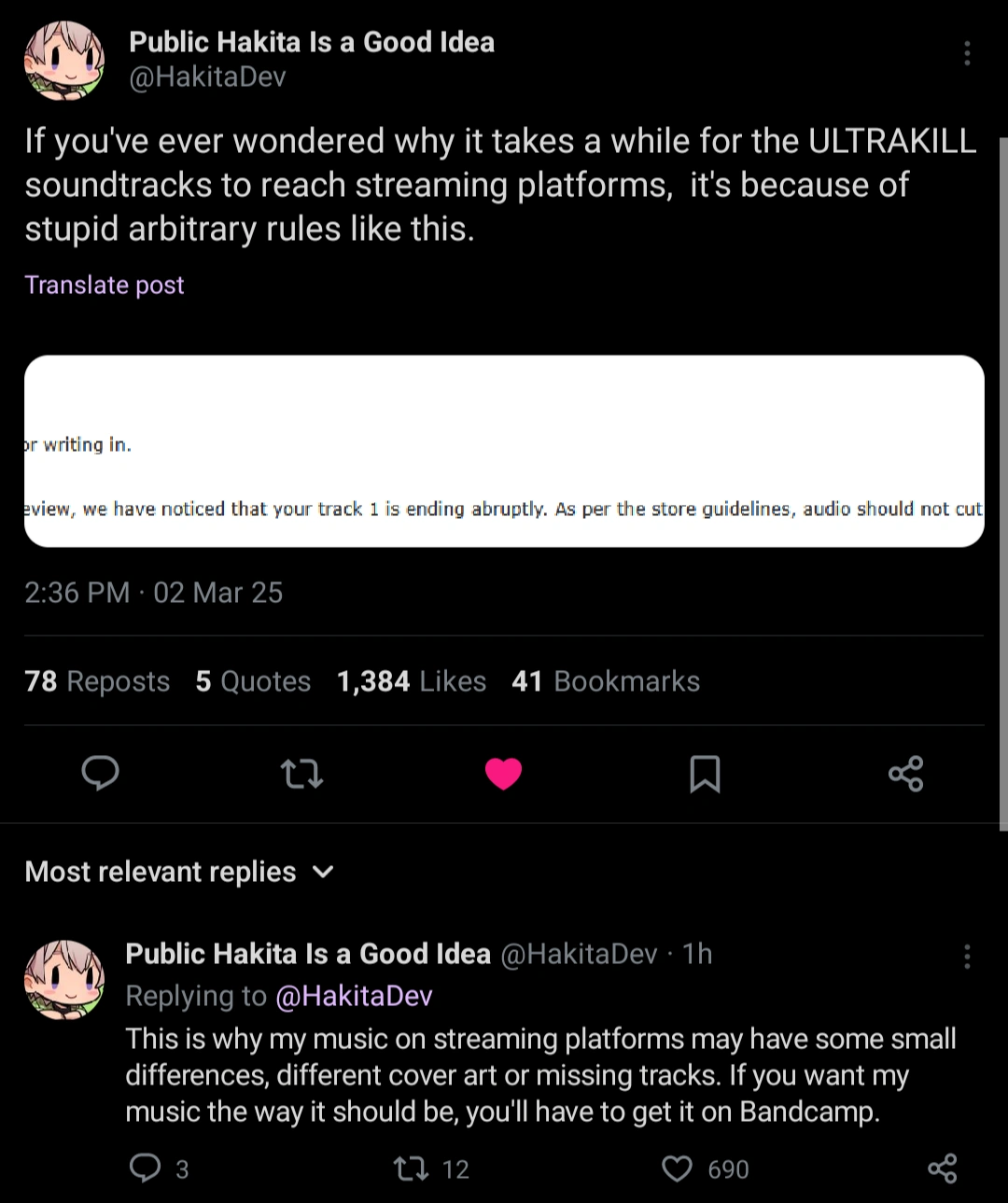This screenshot has width=1008, height=1203.
Task: Expand the Most relevant replies sorting options
Action: (322, 872)
